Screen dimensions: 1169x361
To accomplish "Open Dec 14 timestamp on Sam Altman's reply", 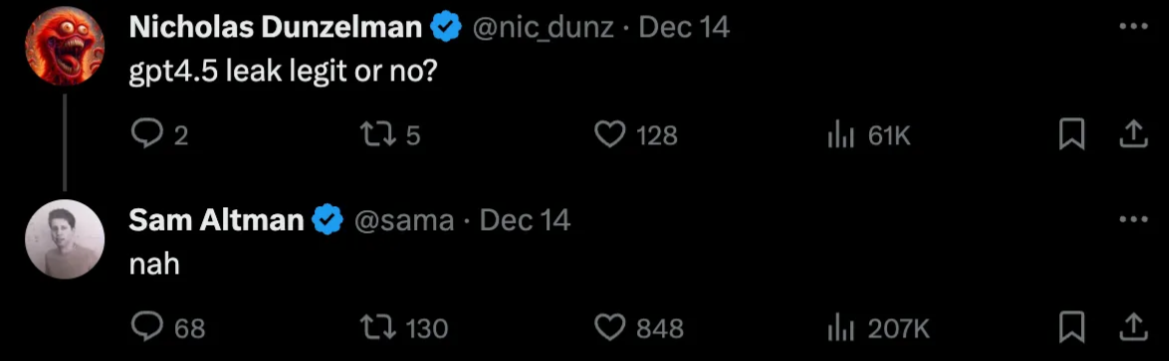I will click(x=525, y=220).
